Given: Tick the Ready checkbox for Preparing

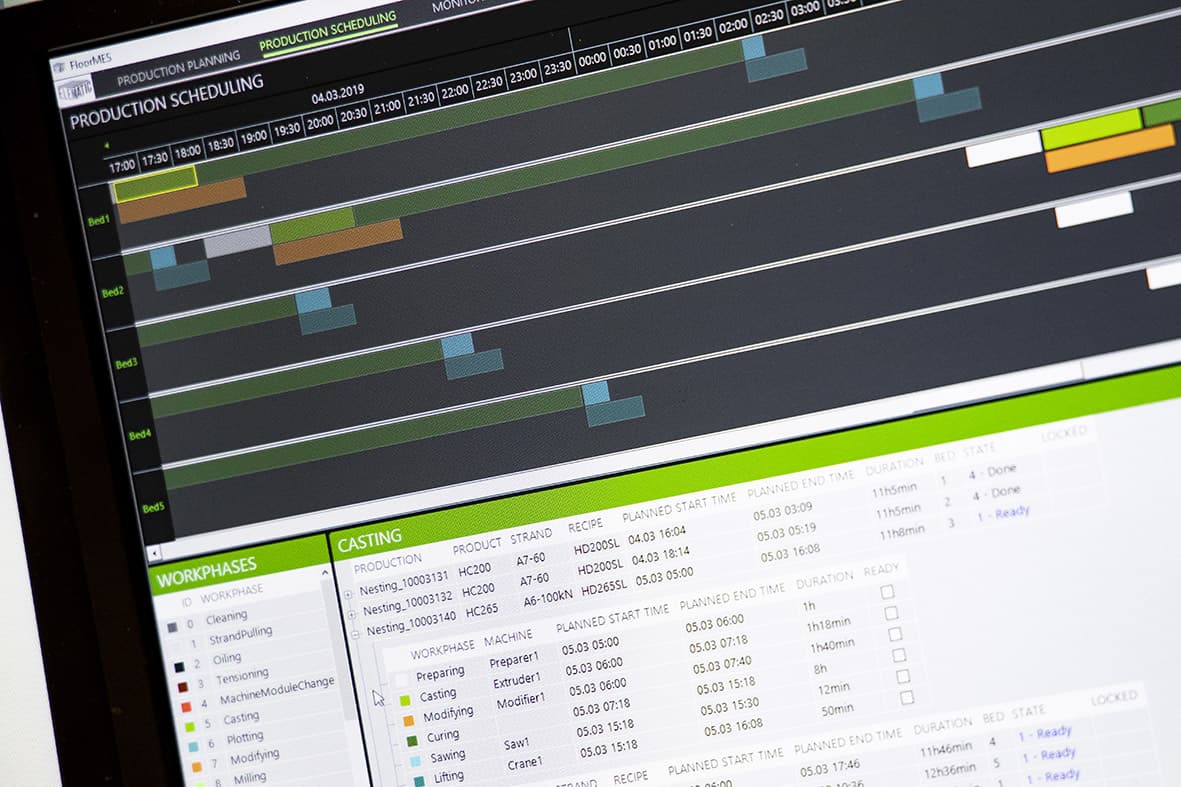Looking at the screenshot, I should coord(887,592).
